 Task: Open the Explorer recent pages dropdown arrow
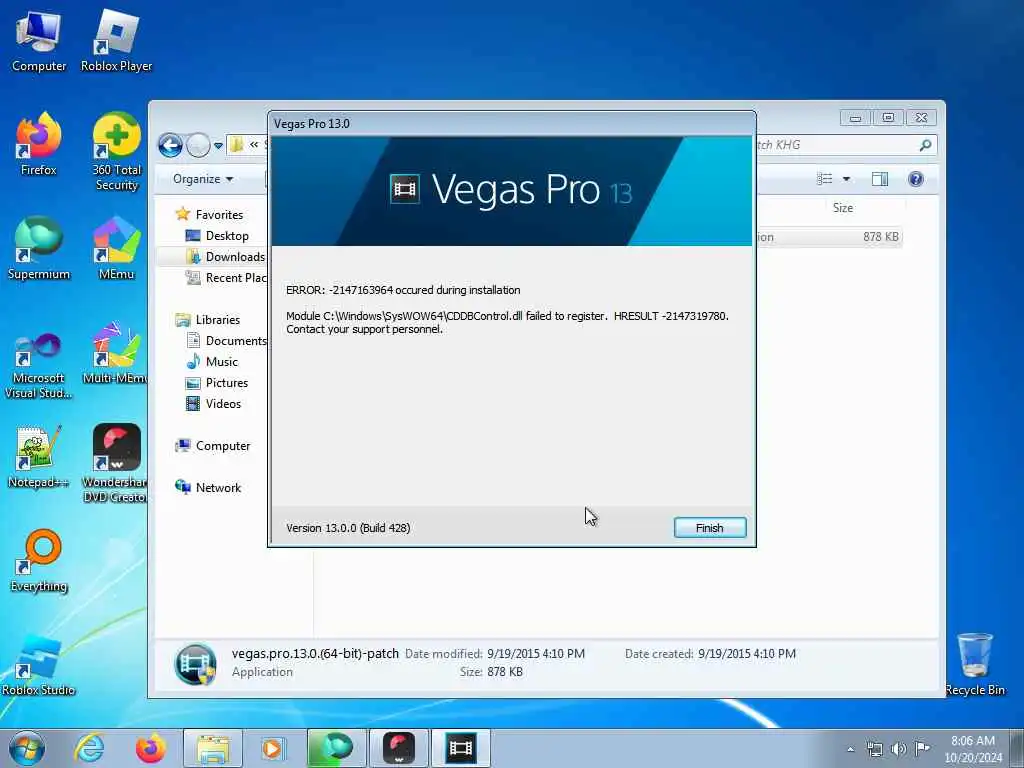[218, 146]
